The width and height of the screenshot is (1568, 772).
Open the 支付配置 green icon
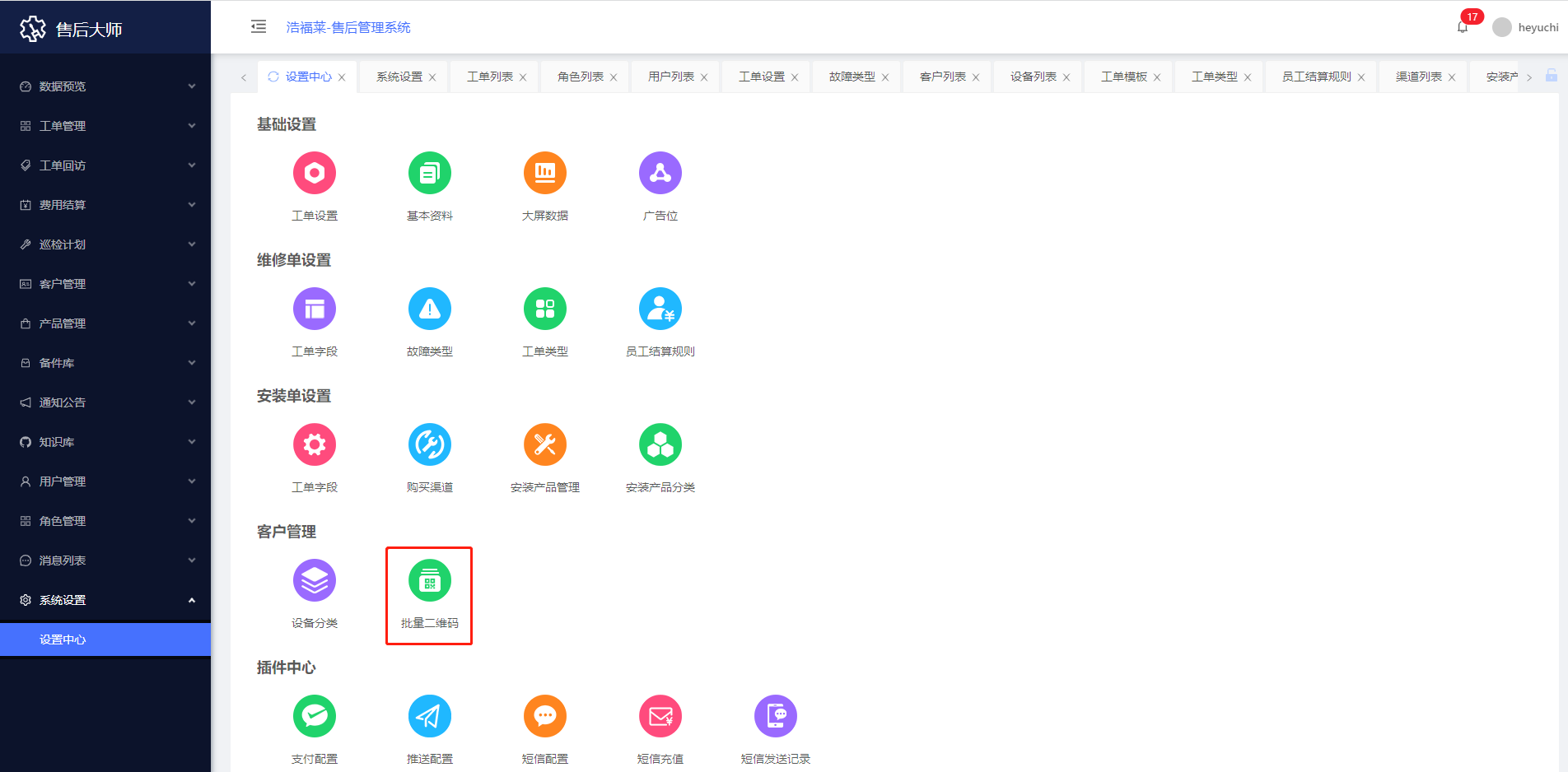click(315, 717)
